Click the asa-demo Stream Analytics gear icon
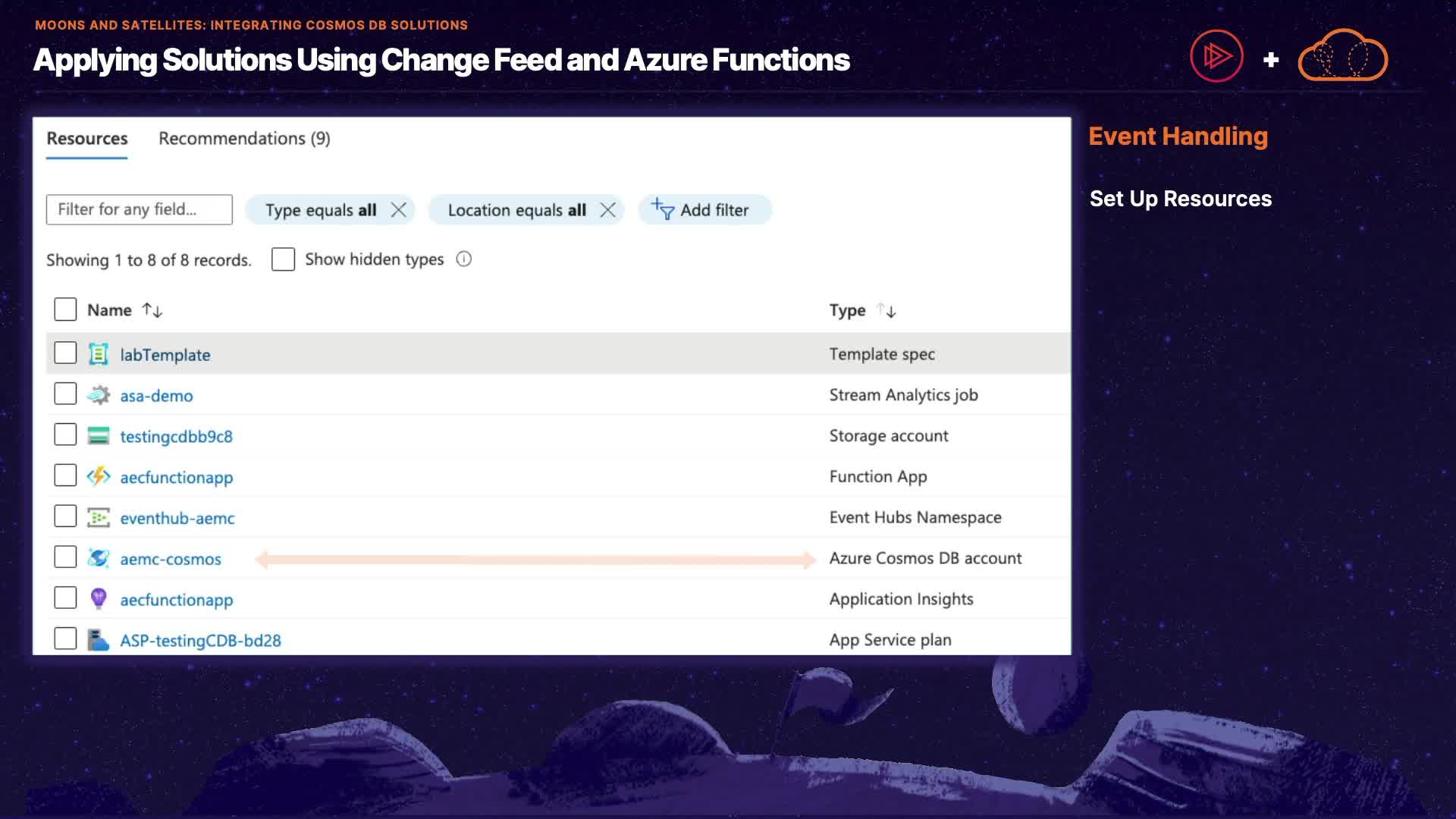This screenshot has width=1456, height=819. click(x=99, y=395)
